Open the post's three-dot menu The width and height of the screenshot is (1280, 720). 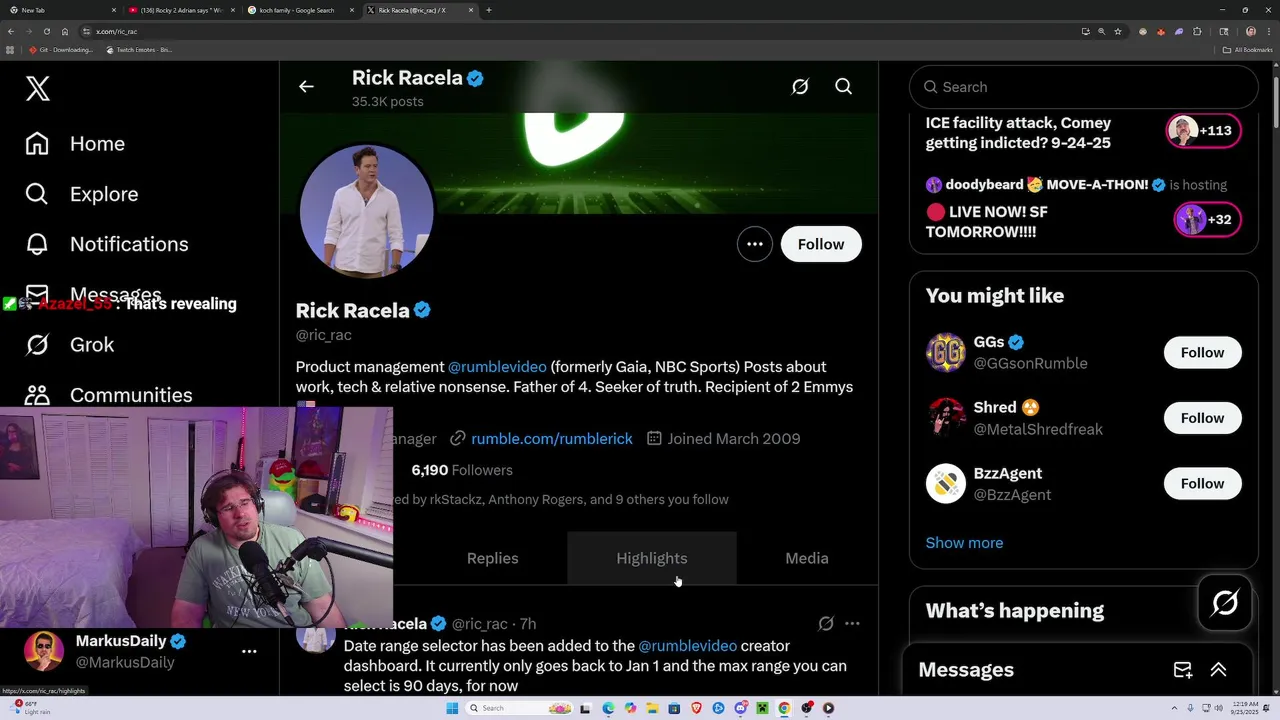click(x=852, y=623)
